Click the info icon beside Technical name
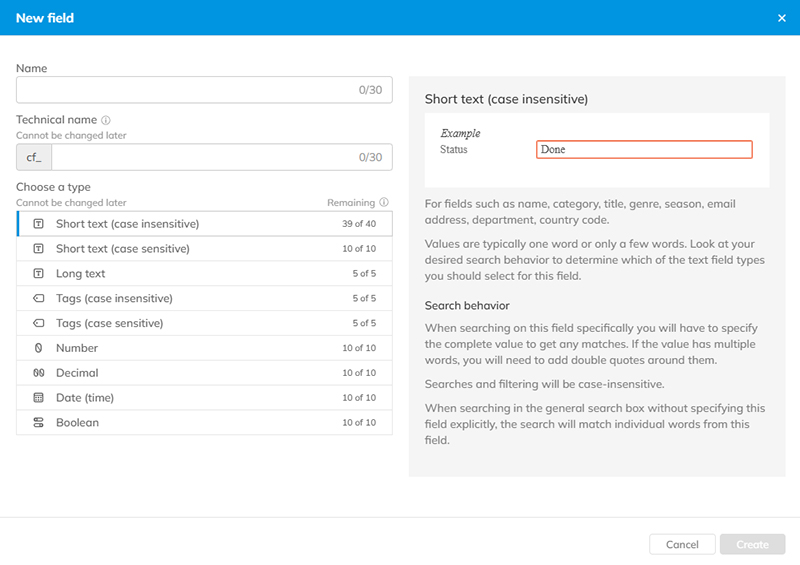The width and height of the screenshot is (800, 565). pyautogui.click(x=106, y=120)
